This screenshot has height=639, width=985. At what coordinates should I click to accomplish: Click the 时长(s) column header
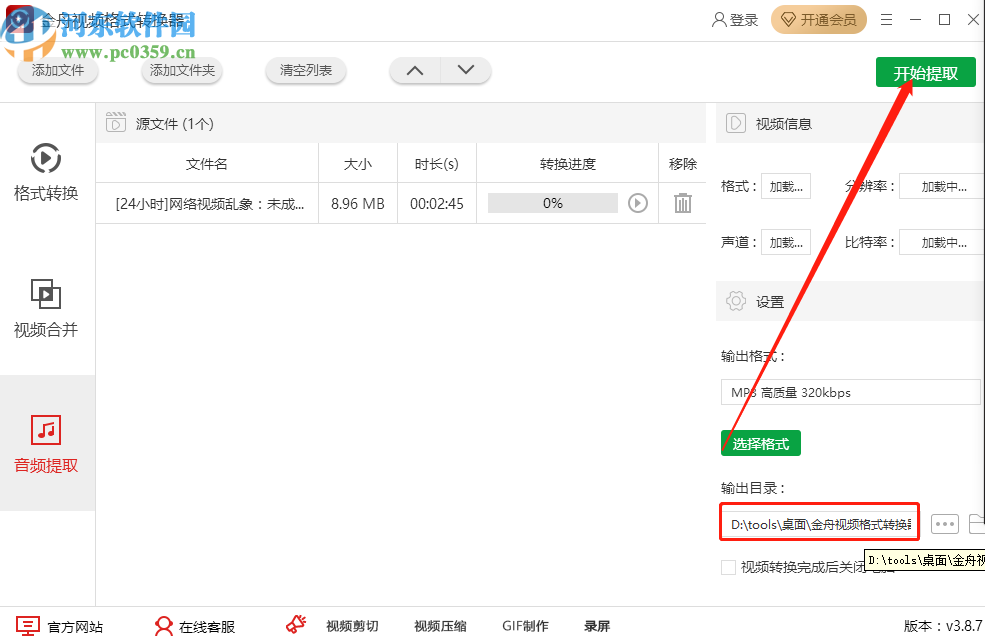437,164
